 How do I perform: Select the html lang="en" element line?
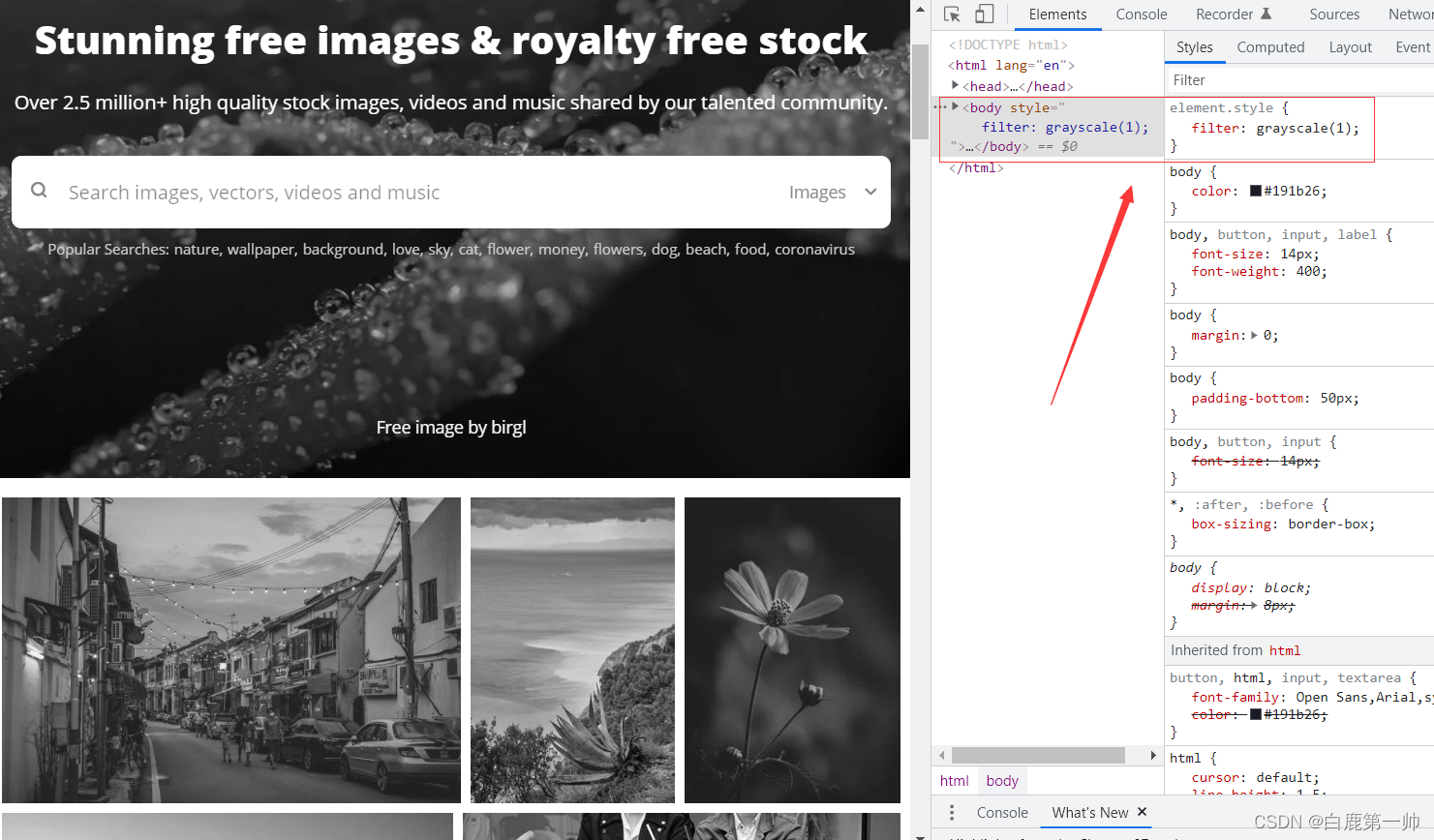click(x=1012, y=65)
